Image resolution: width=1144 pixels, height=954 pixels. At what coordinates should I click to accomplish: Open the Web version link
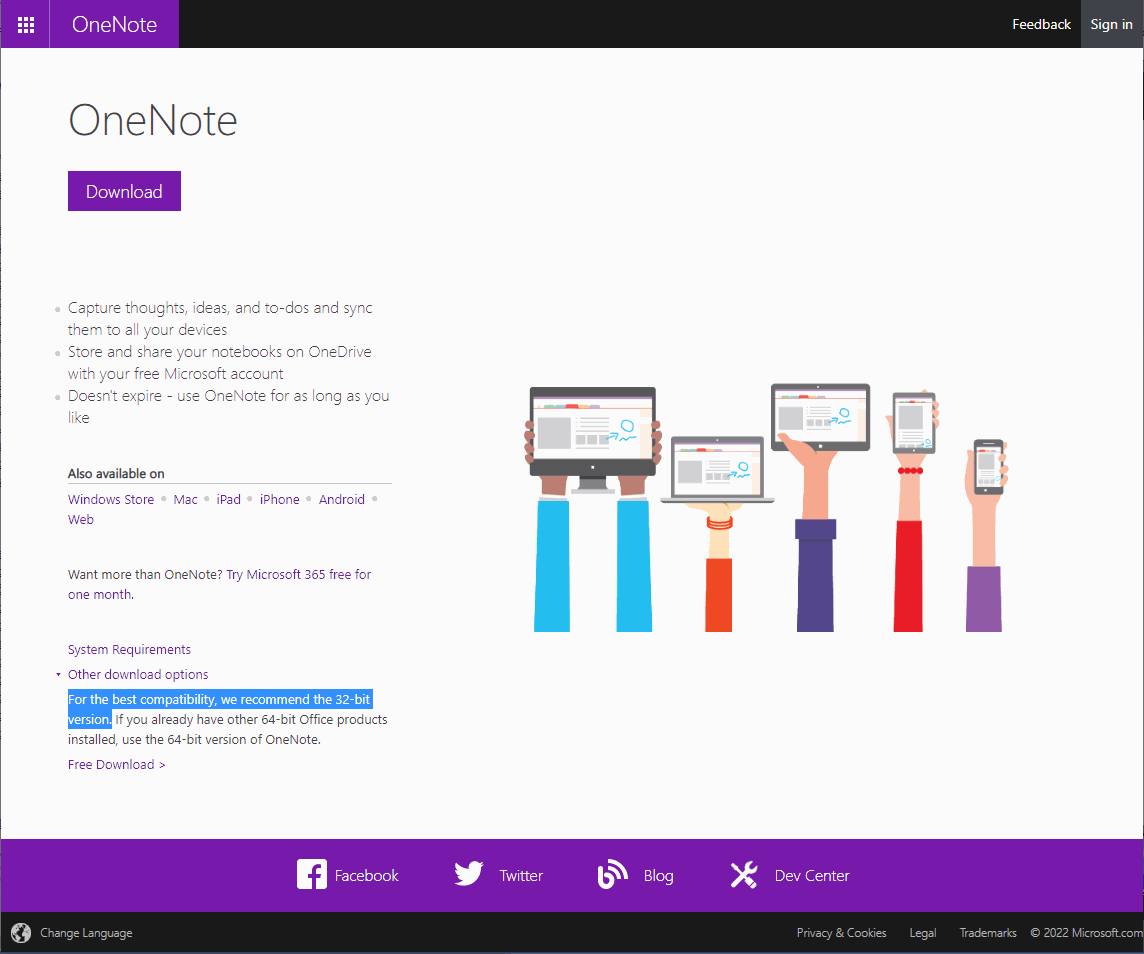[81, 520]
